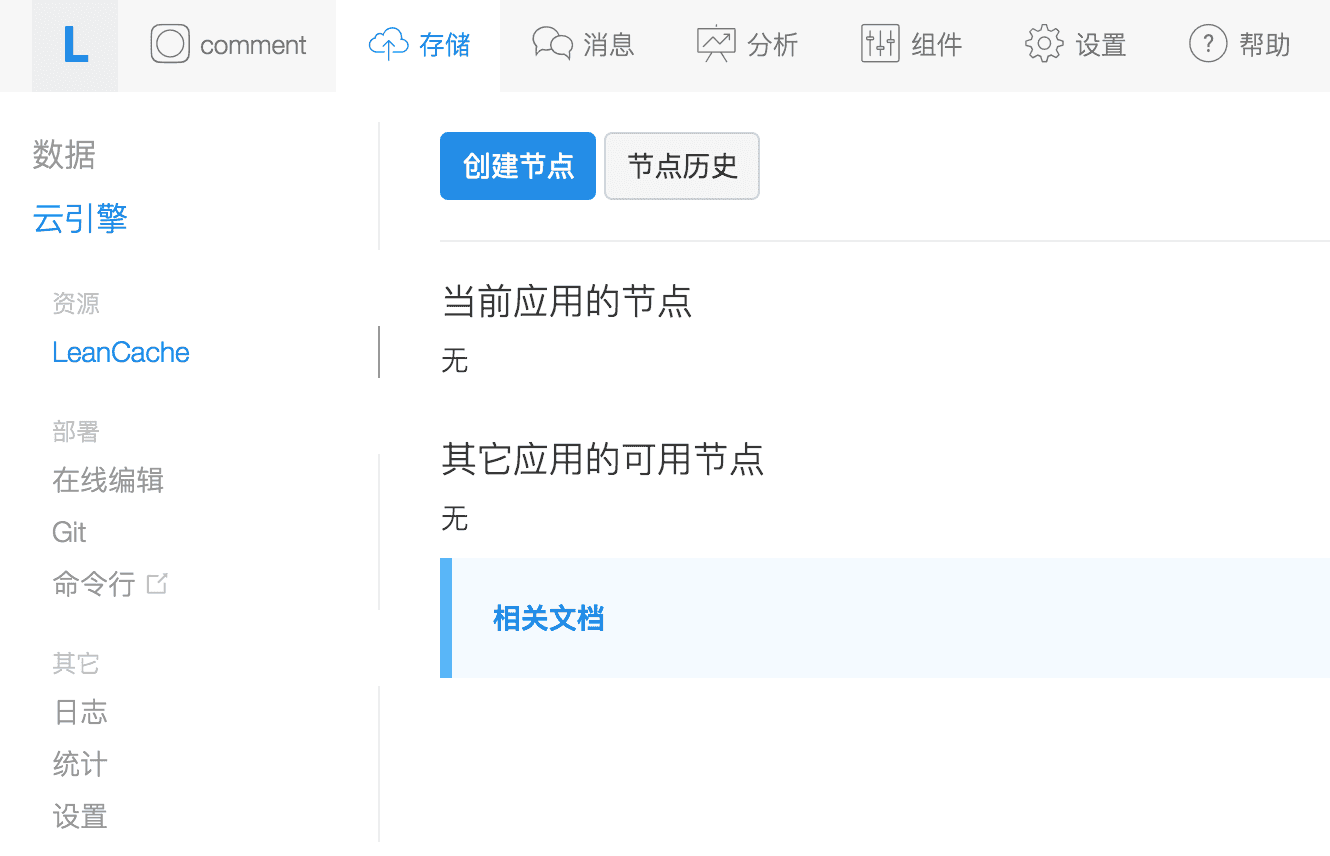
Task: Open the 相关文档 link
Action: (x=548, y=618)
